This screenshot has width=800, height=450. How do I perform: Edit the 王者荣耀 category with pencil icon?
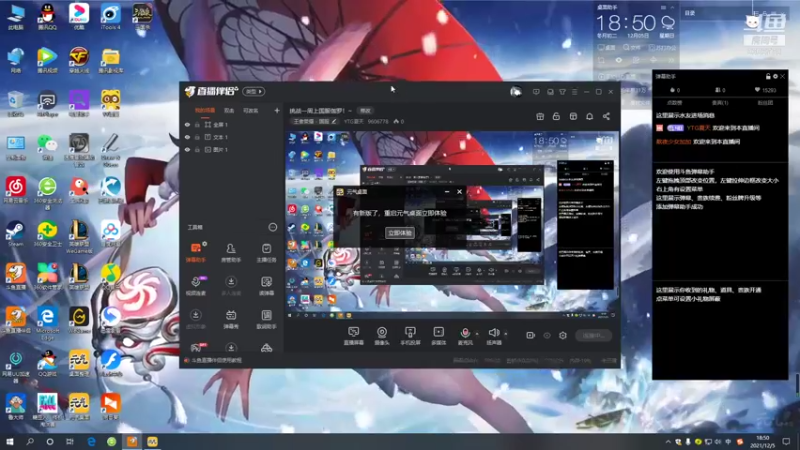334,121
